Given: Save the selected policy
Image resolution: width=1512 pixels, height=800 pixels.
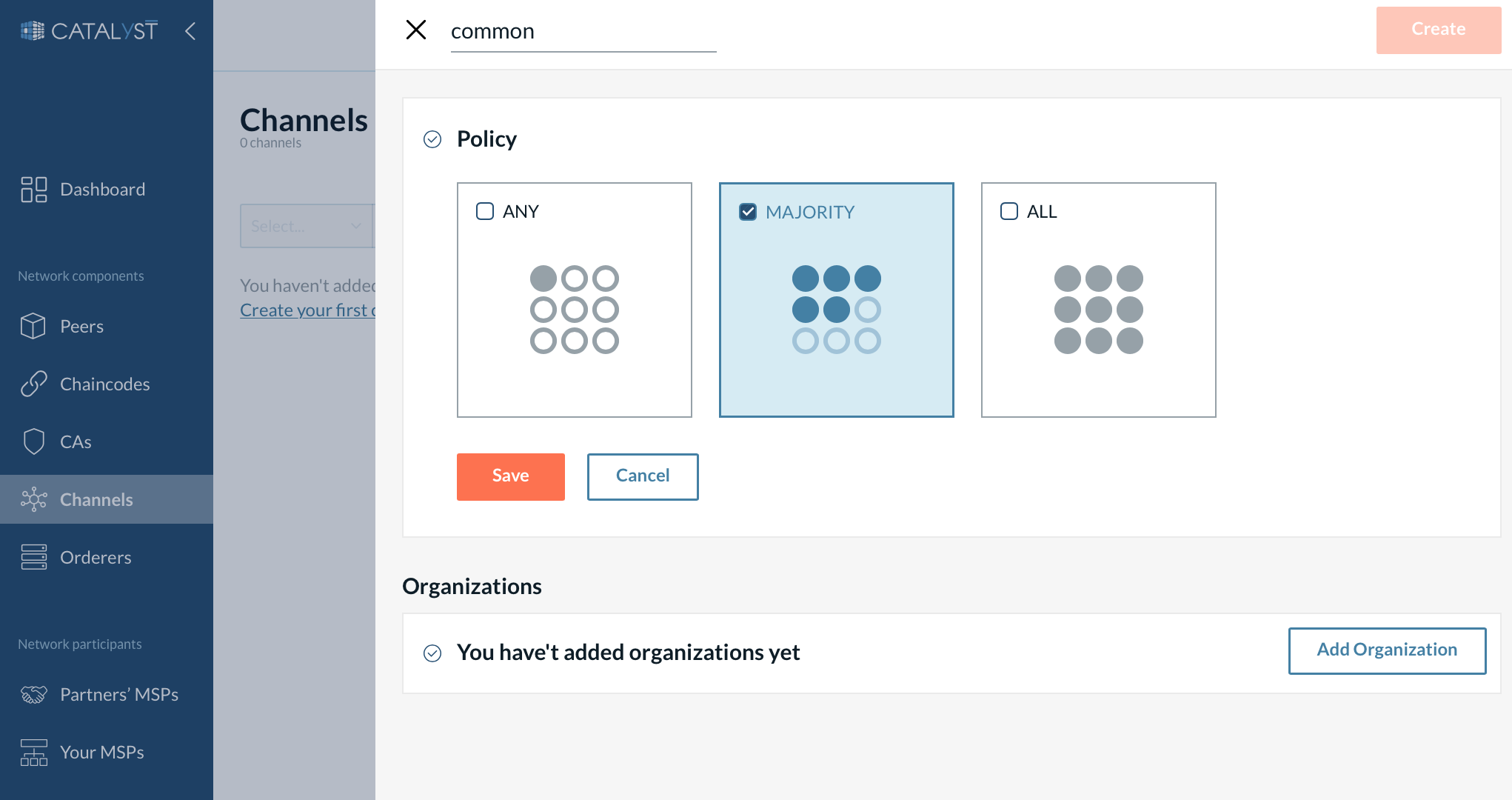Looking at the screenshot, I should [x=510, y=476].
